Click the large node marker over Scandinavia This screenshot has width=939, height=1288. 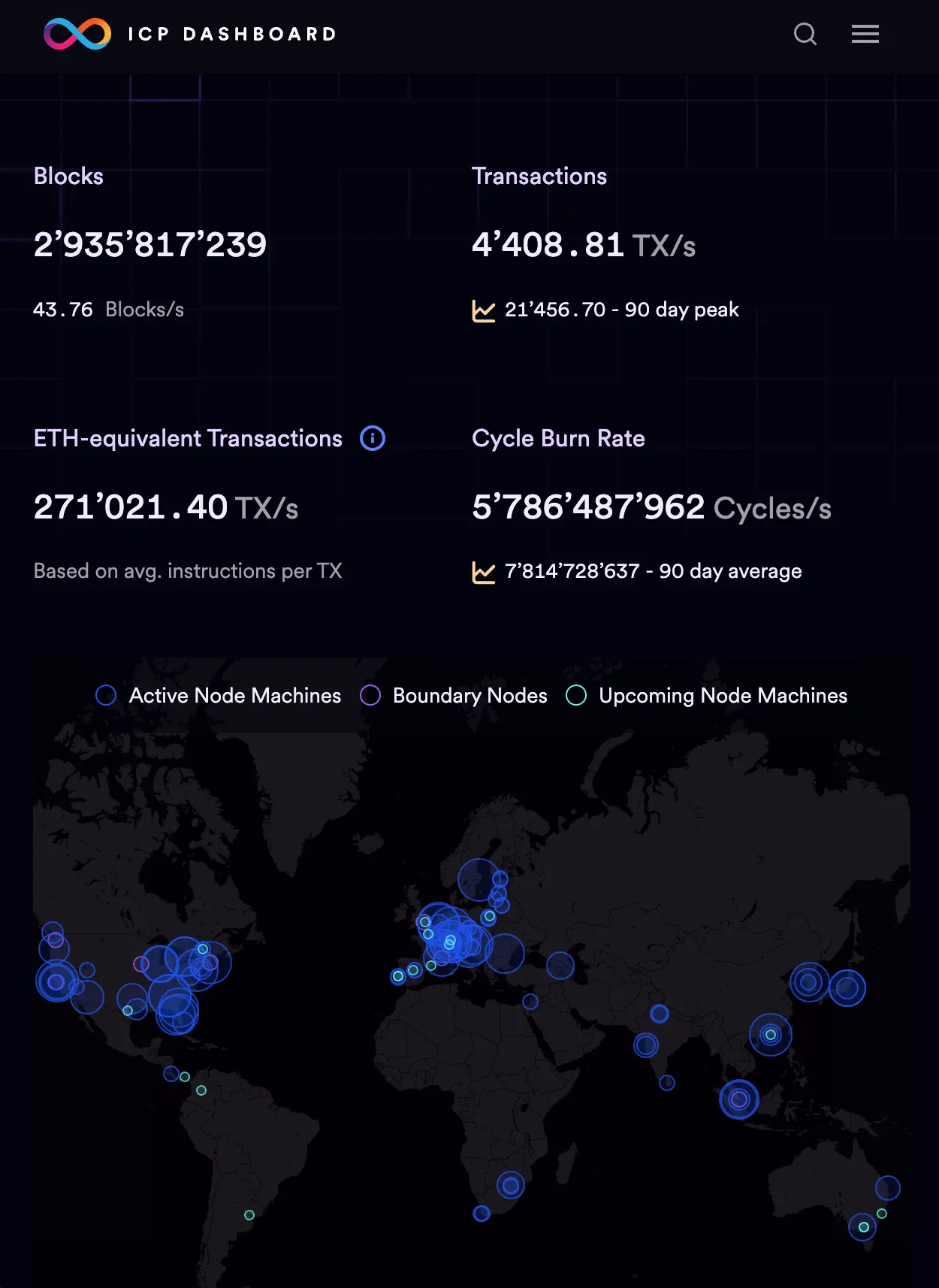478,879
